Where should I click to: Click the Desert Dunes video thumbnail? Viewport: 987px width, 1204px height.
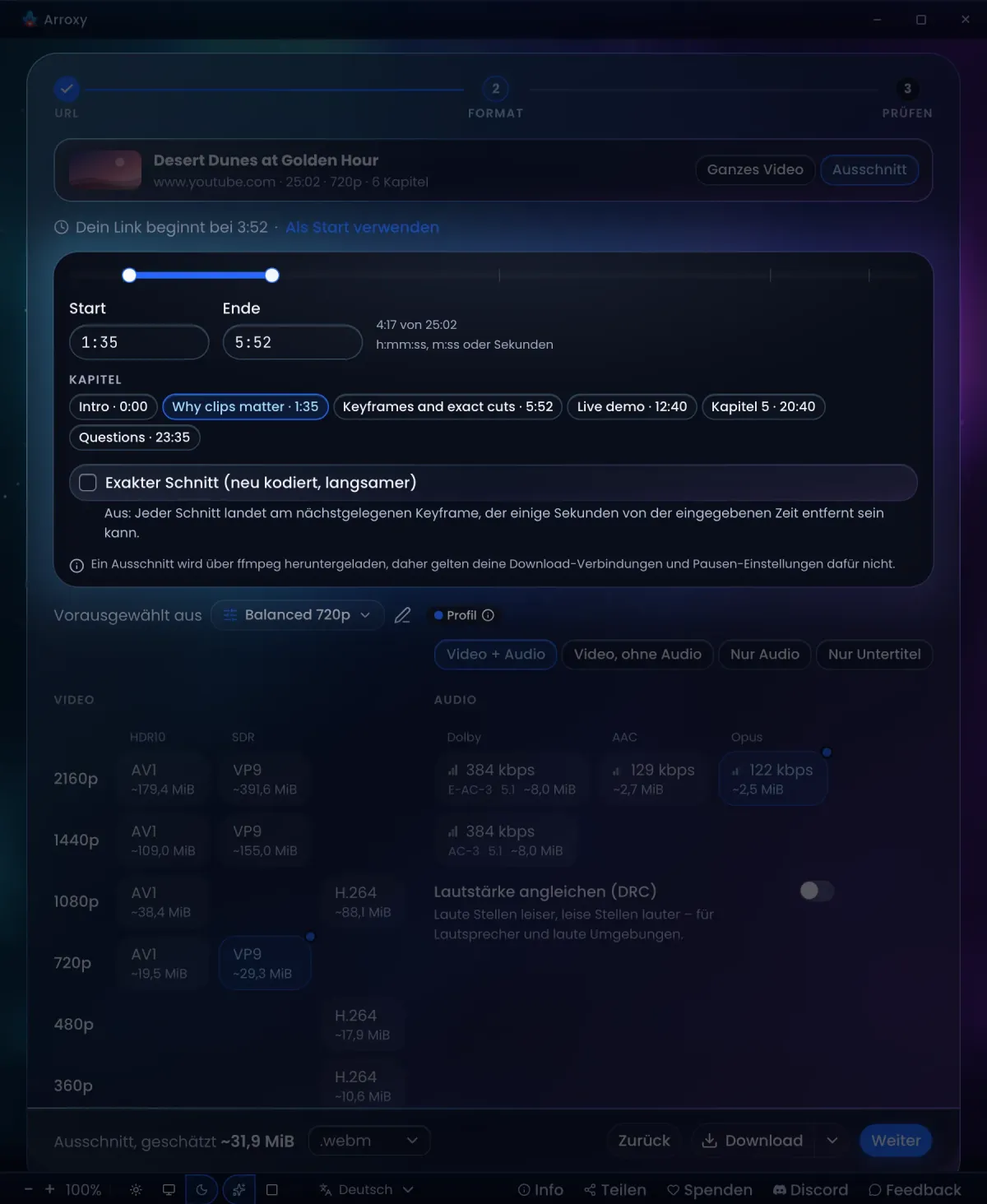(x=105, y=170)
